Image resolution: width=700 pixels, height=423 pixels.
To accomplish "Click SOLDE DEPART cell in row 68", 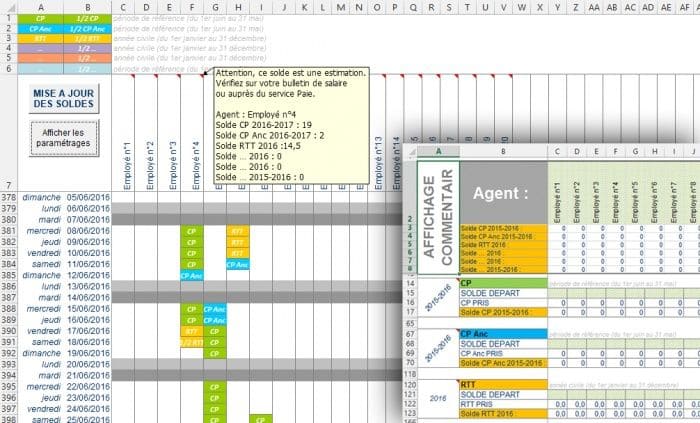I will pyautogui.click(x=504, y=344).
